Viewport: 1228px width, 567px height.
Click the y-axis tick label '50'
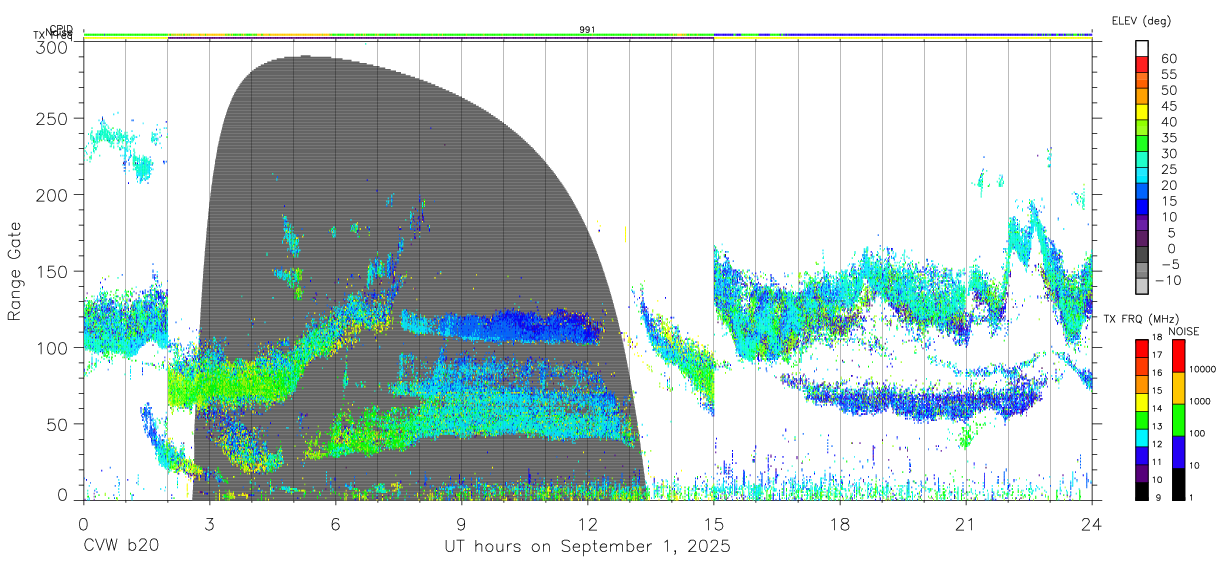(x=57, y=423)
